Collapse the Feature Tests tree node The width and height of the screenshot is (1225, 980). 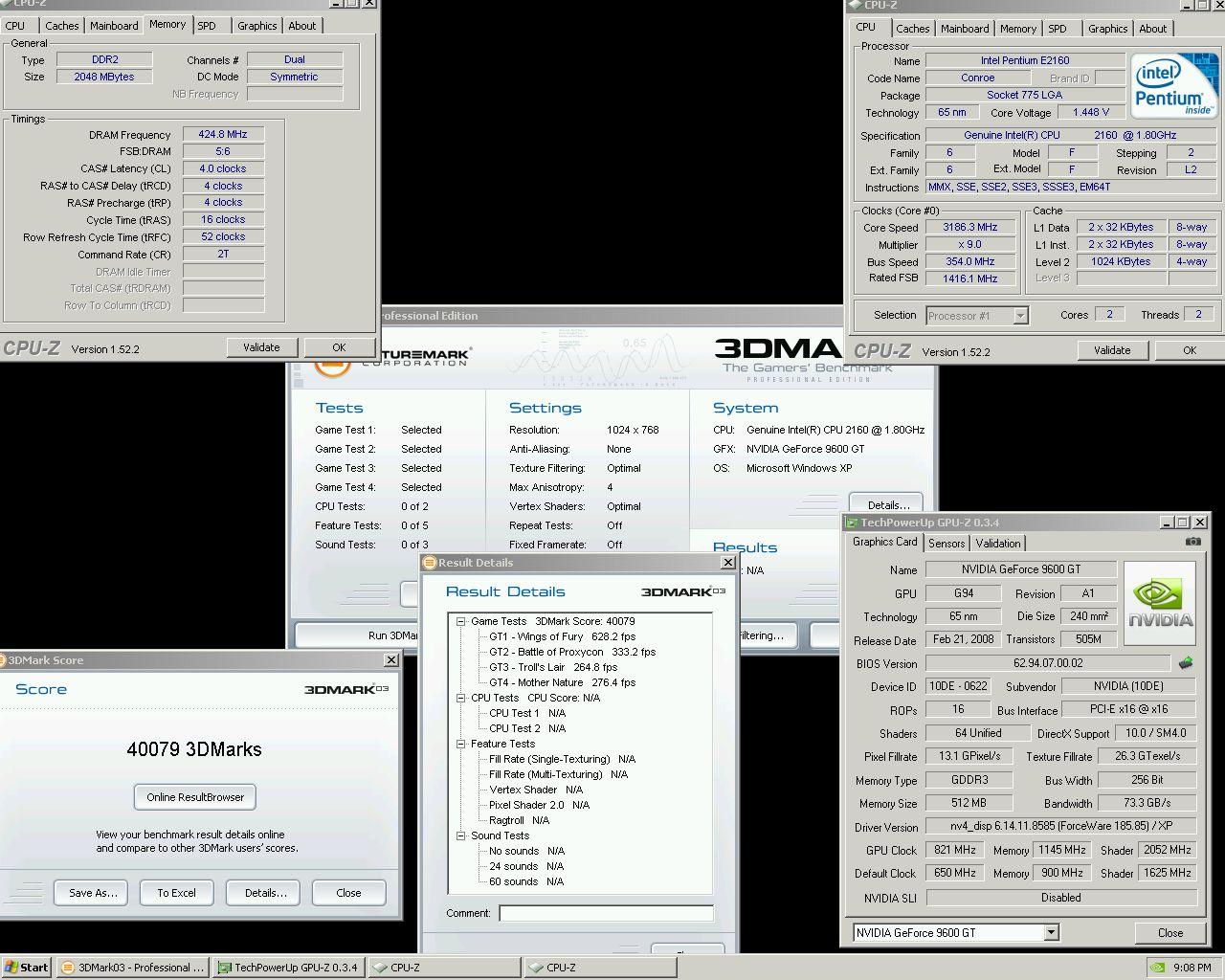pos(460,744)
